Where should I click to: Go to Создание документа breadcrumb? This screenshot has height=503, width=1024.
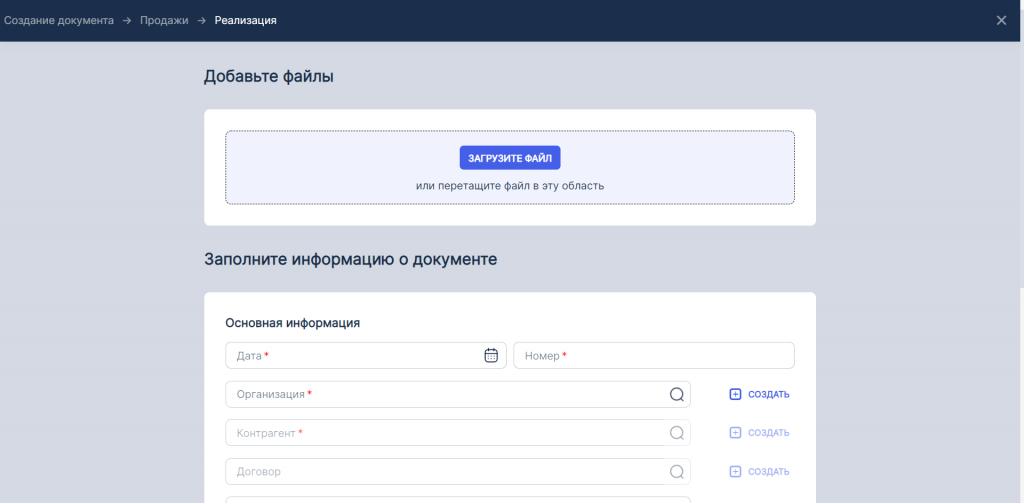coord(59,20)
